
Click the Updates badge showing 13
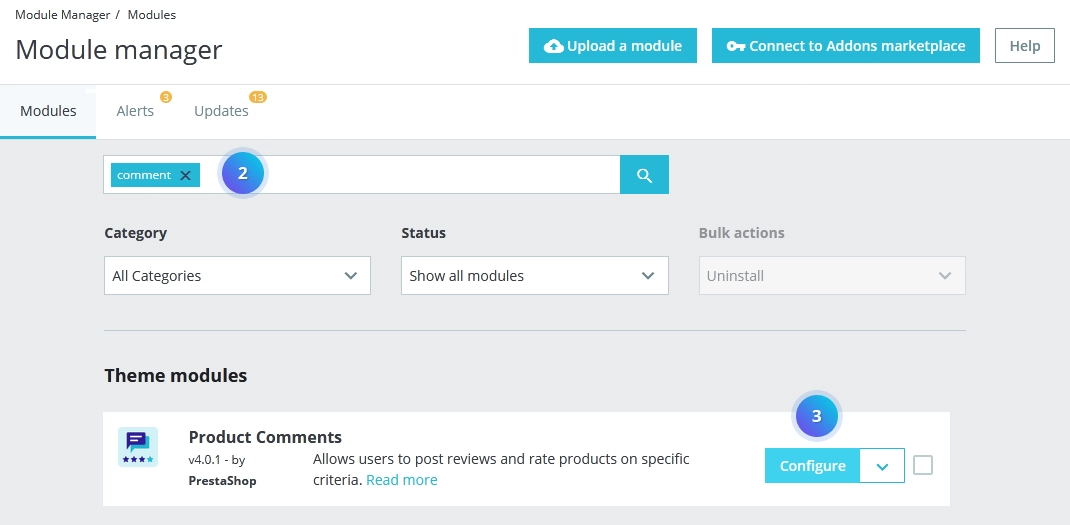258,97
